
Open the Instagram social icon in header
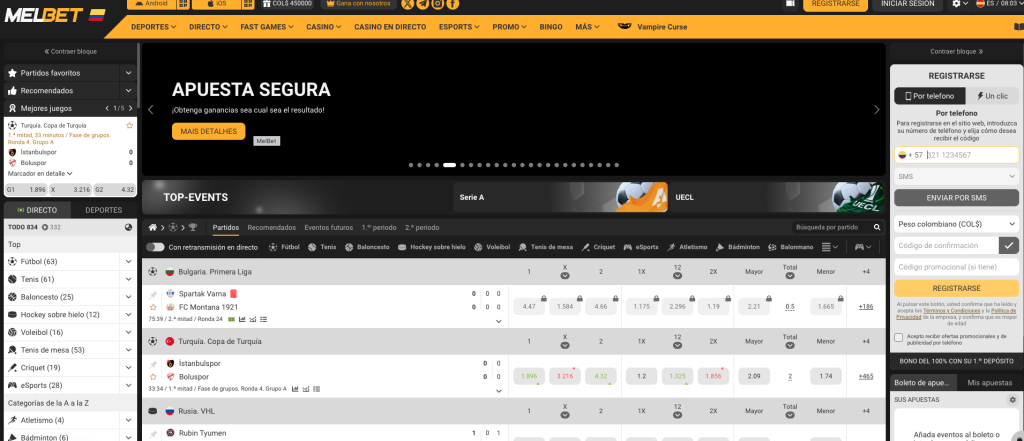438,5
